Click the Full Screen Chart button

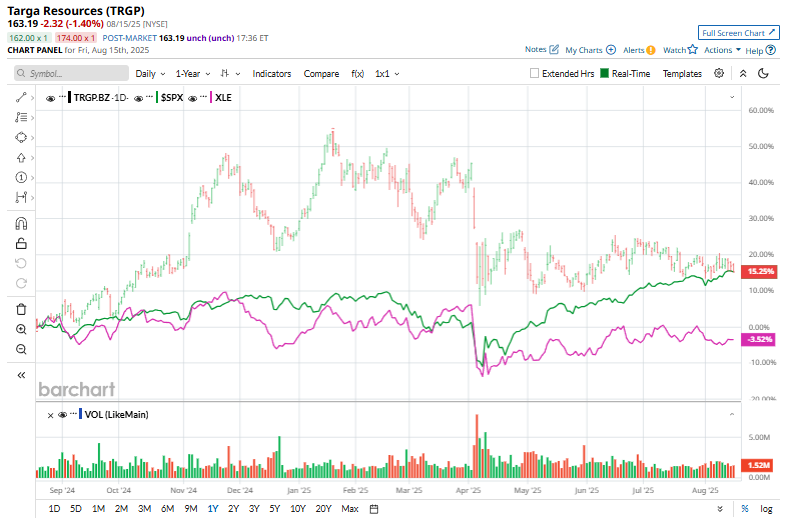(x=738, y=33)
